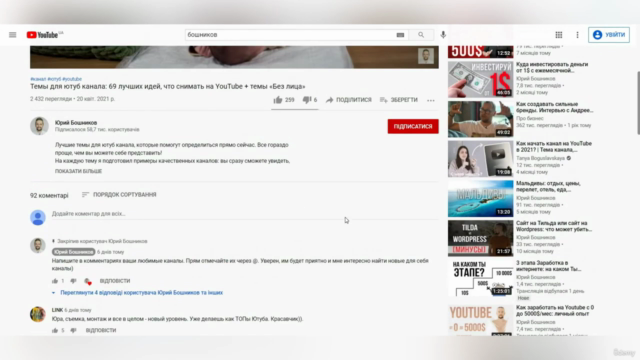Open Куда инвестировать деньги video thumbnail

[480, 79]
